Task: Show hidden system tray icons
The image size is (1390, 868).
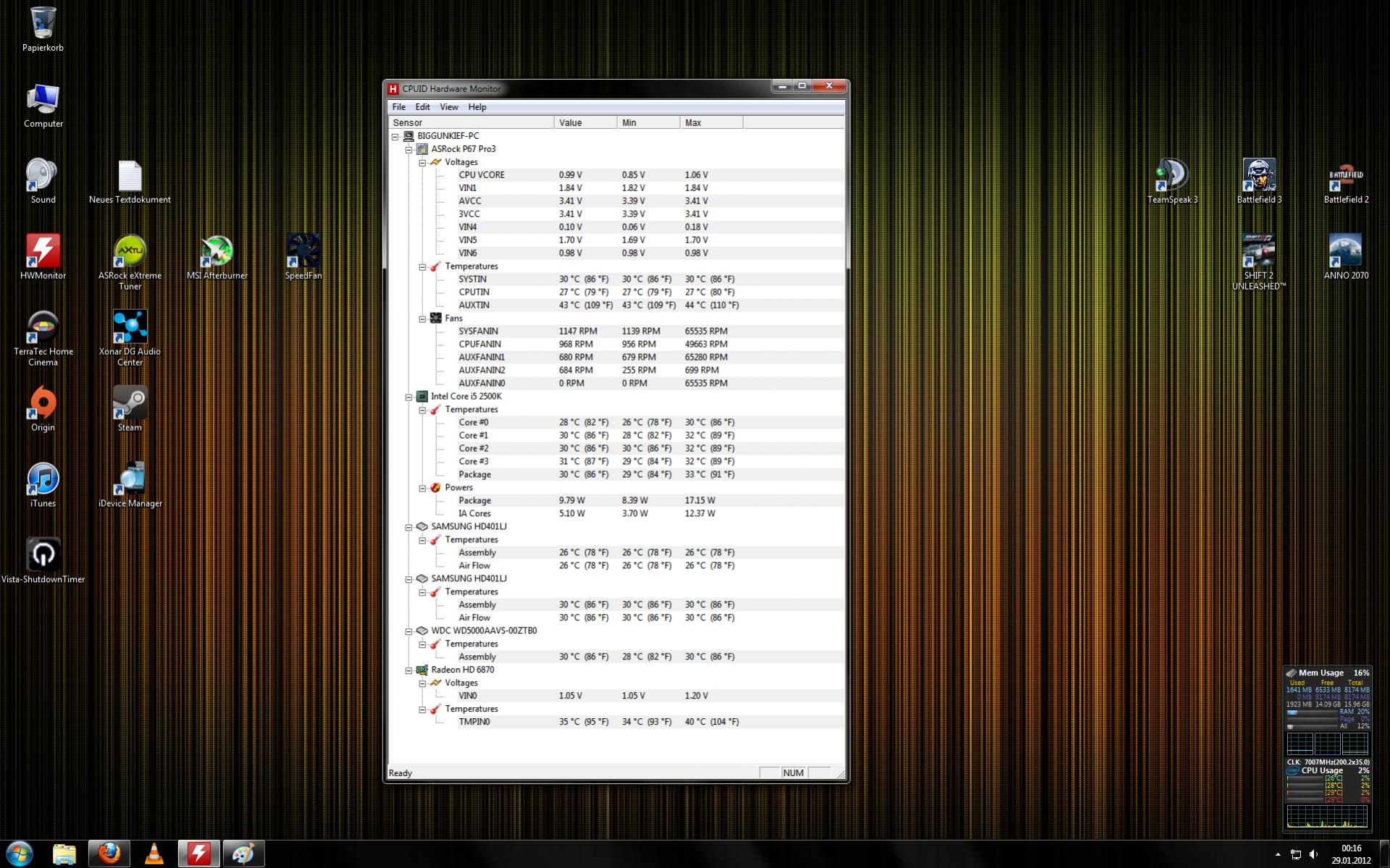Action: click(1278, 855)
